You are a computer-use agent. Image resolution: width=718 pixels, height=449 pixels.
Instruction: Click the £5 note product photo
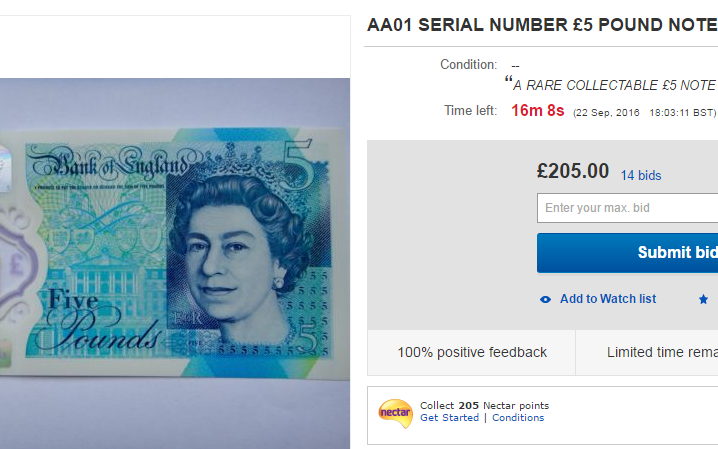point(175,263)
